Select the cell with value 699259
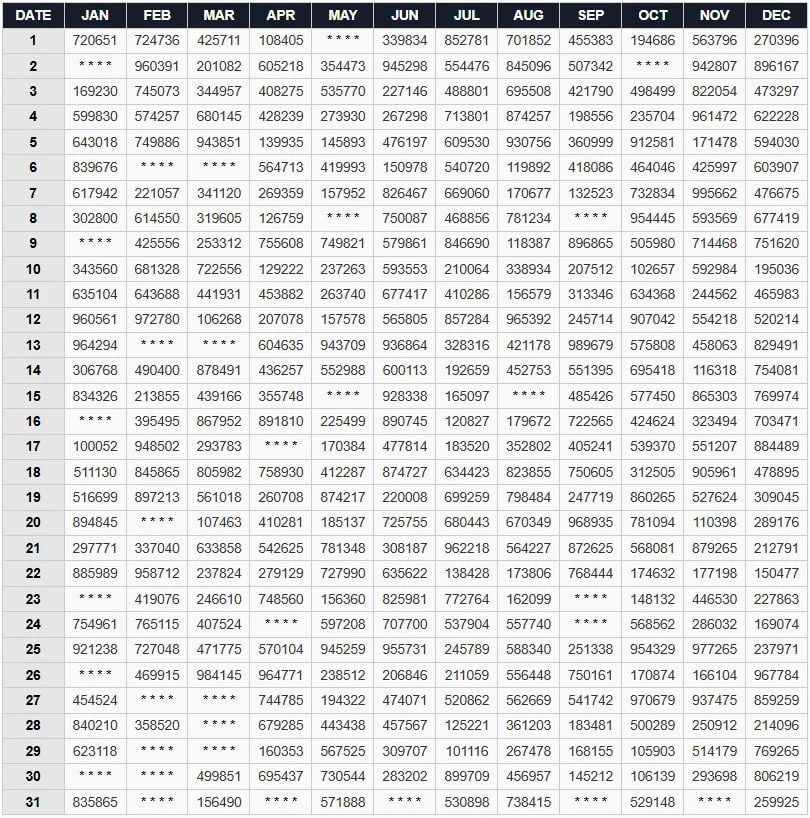 467,498
